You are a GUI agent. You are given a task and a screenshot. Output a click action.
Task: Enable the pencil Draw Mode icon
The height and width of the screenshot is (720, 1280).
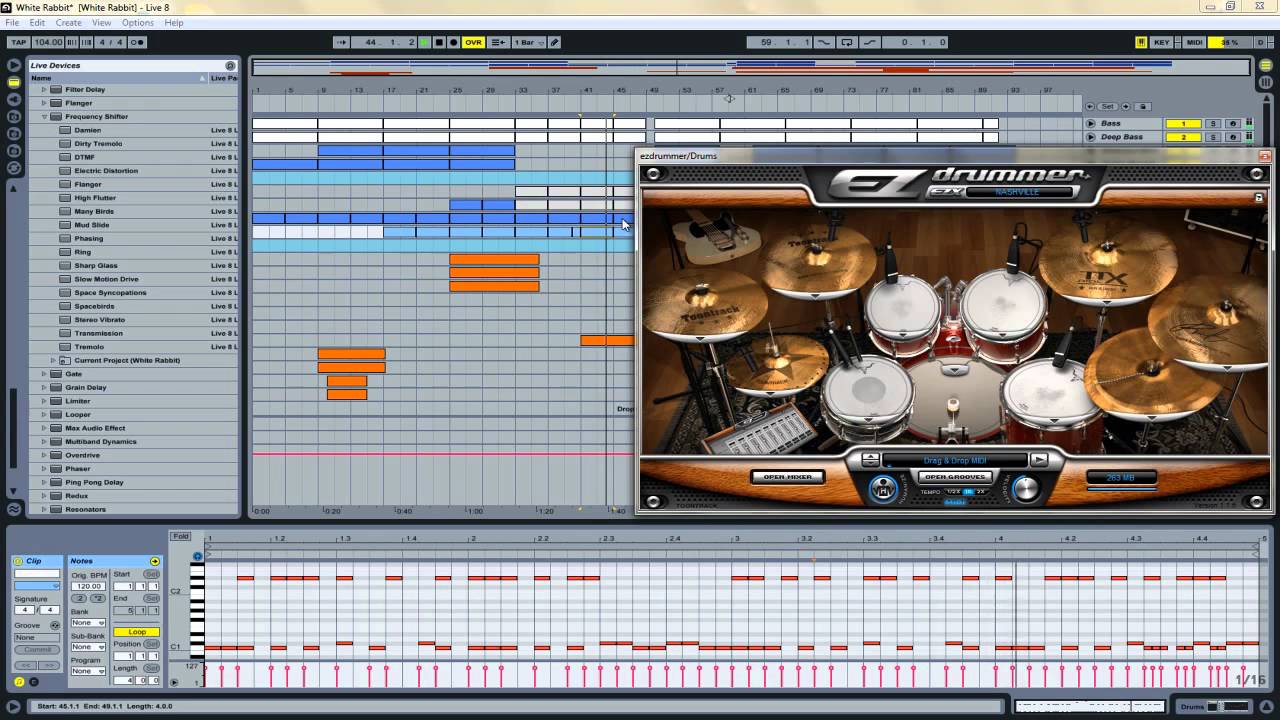pos(555,42)
